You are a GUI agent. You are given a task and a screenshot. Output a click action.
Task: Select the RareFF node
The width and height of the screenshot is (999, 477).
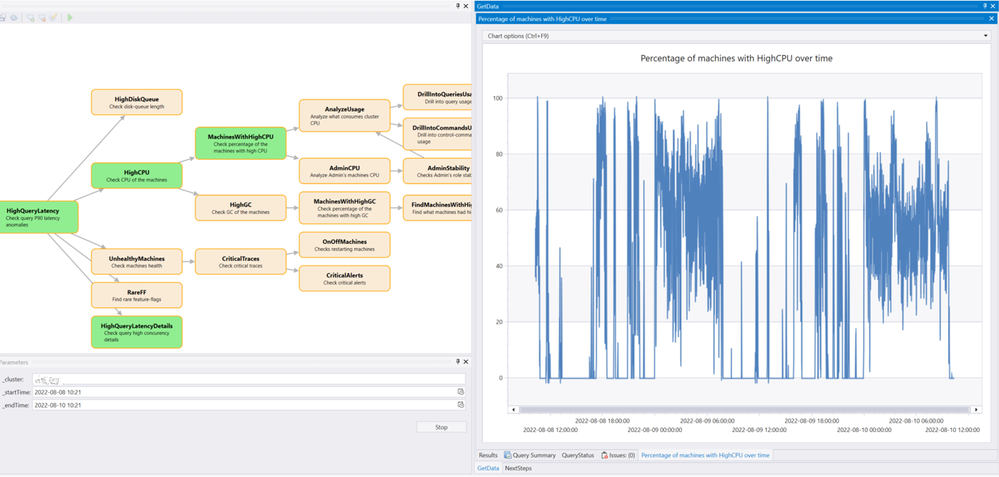137,295
